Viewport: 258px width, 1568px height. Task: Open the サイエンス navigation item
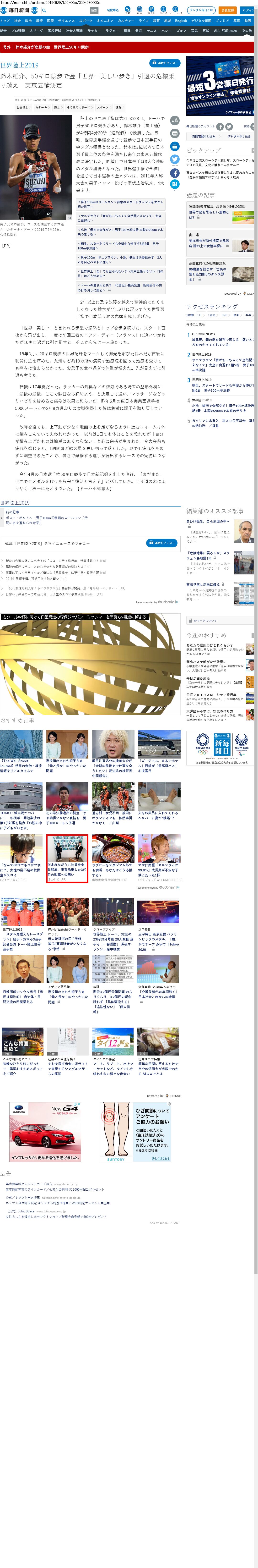pos(66,21)
